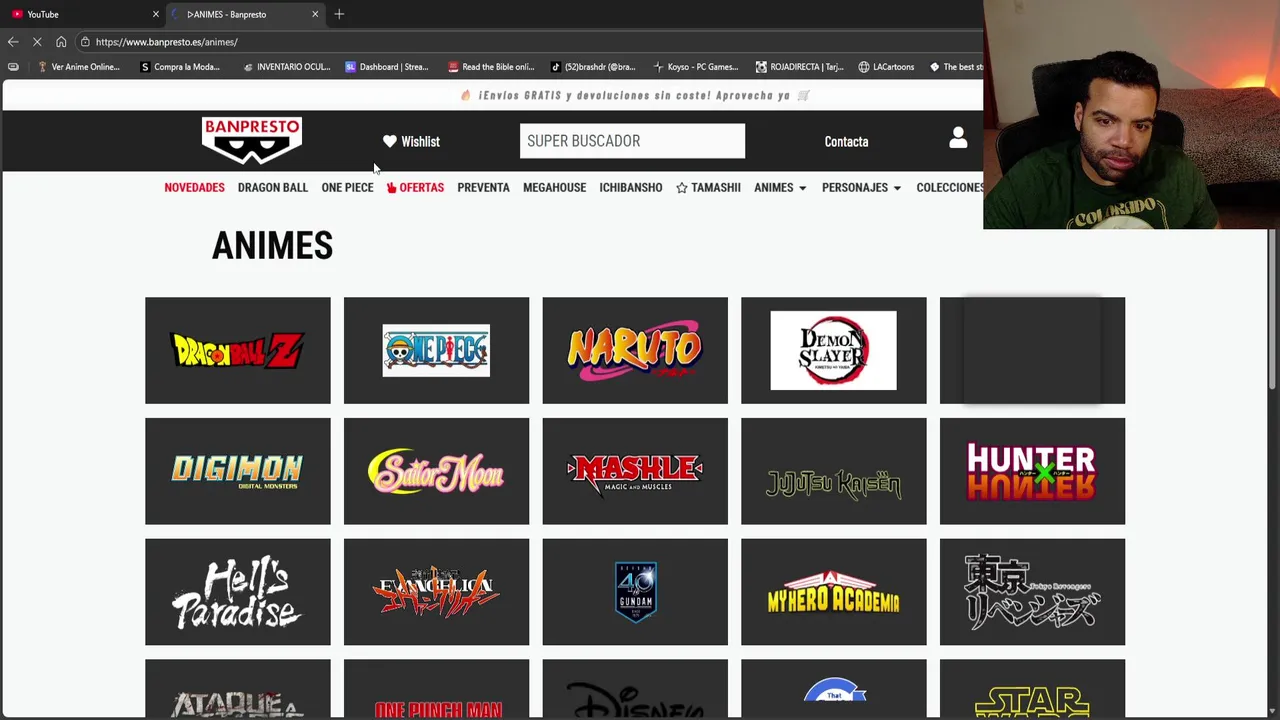Open the Gundam 40th tile
Screen dimensions: 1280x720
point(635,592)
